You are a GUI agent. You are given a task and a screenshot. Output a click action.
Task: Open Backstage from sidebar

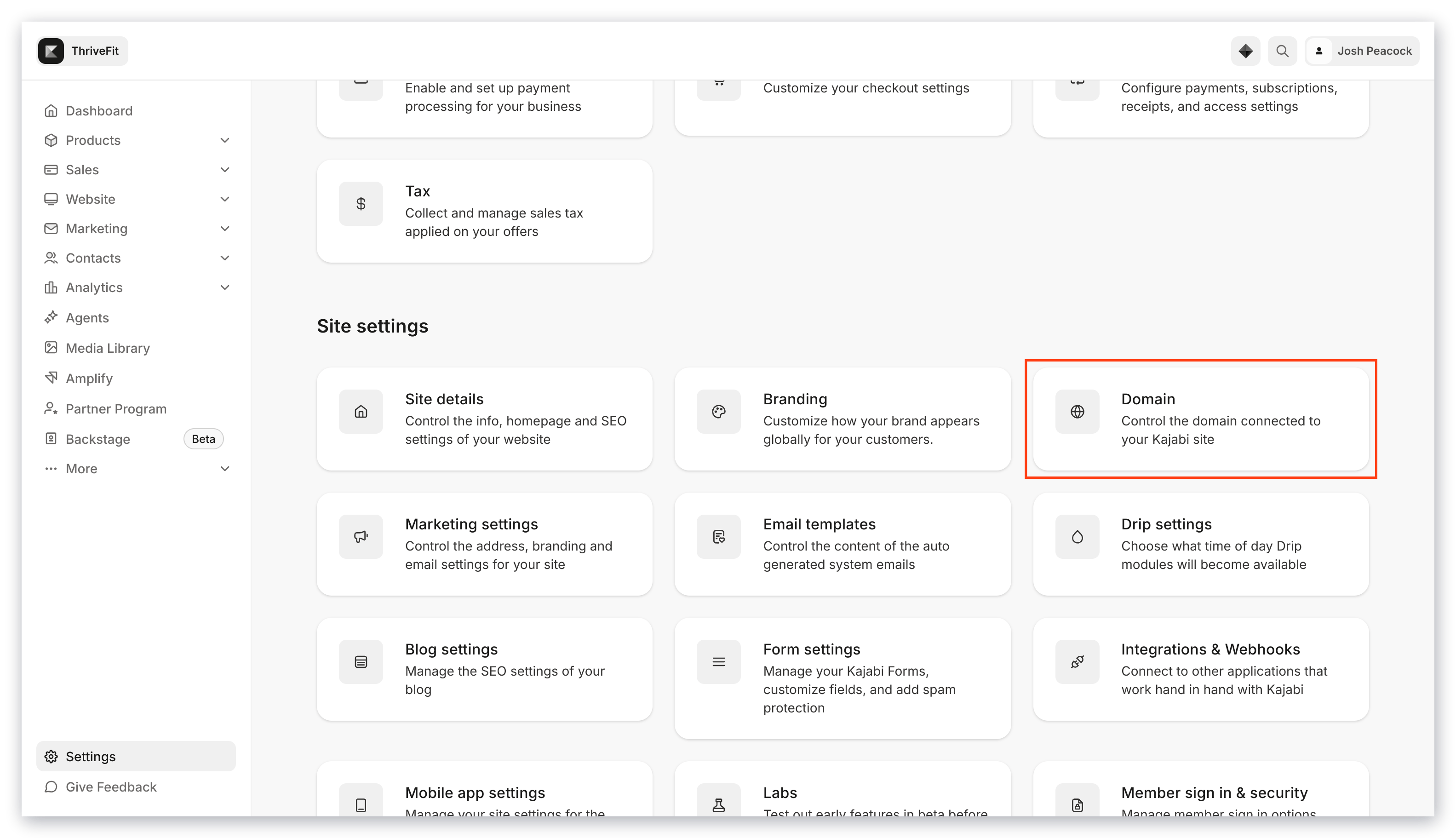point(98,439)
